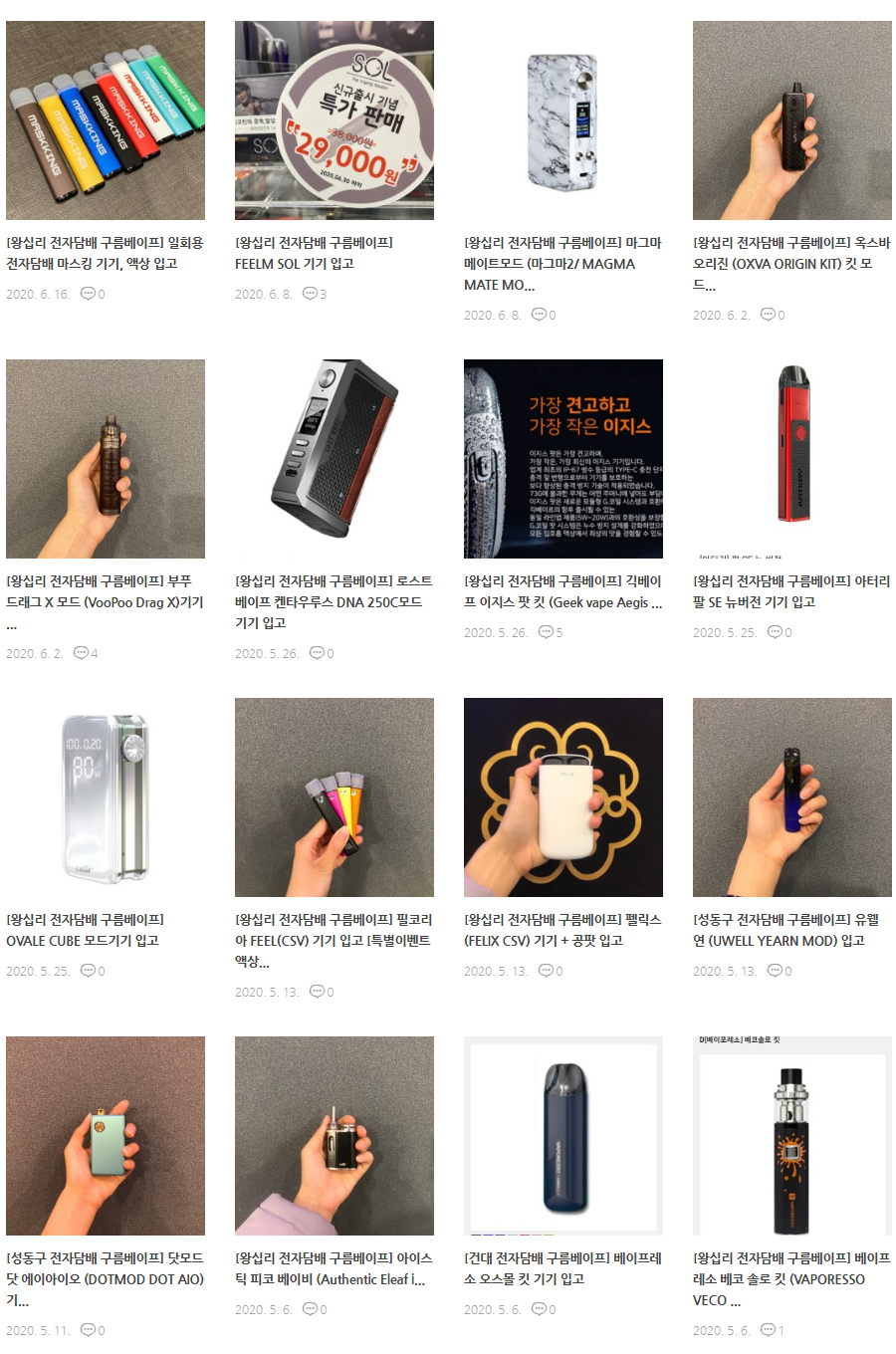Image resolution: width=896 pixels, height=1354 pixels.
Task: Click comment bubble under Geek vape Aegis post
Action: click(x=546, y=632)
